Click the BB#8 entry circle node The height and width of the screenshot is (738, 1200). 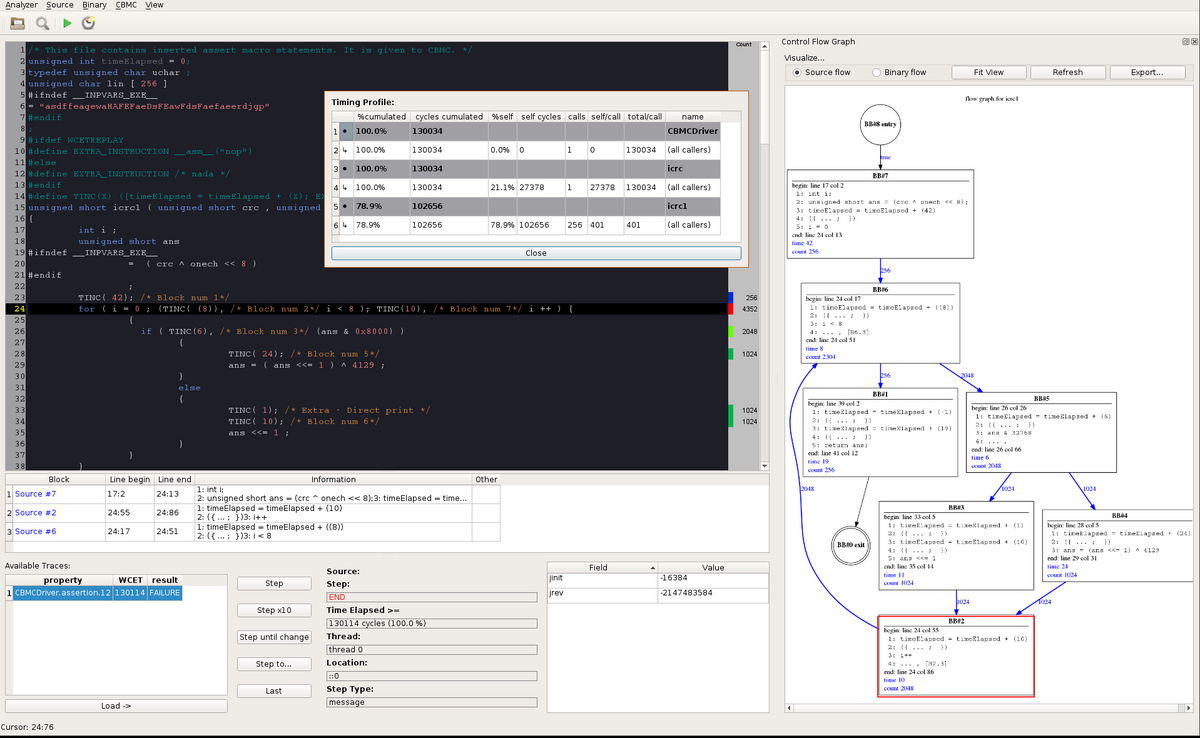tap(881, 124)
